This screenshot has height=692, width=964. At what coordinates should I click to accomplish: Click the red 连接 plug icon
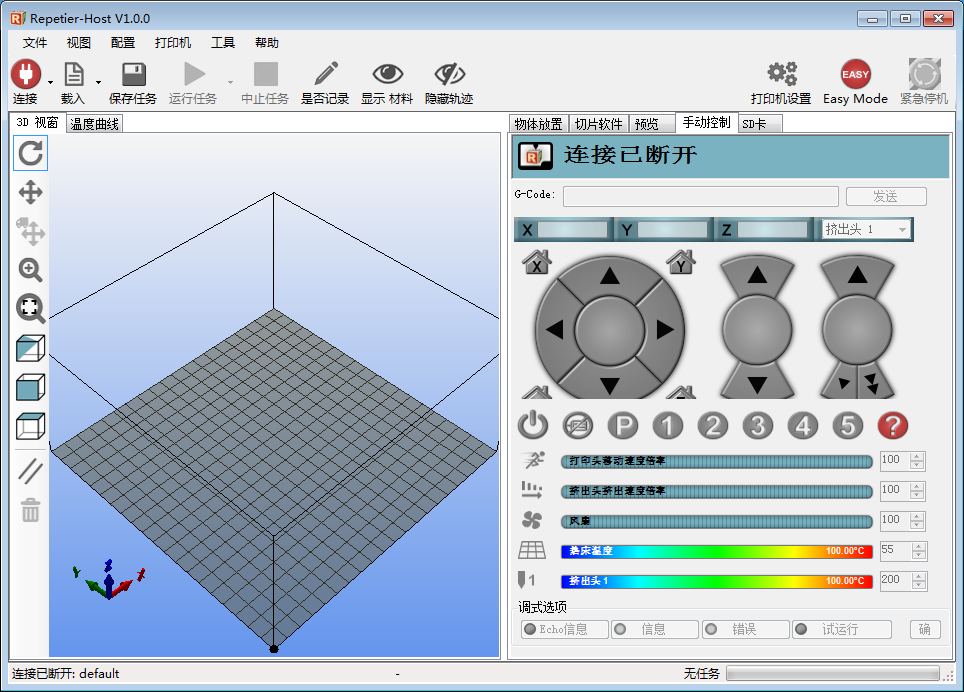pyautogui.click(x=26, y=74)
